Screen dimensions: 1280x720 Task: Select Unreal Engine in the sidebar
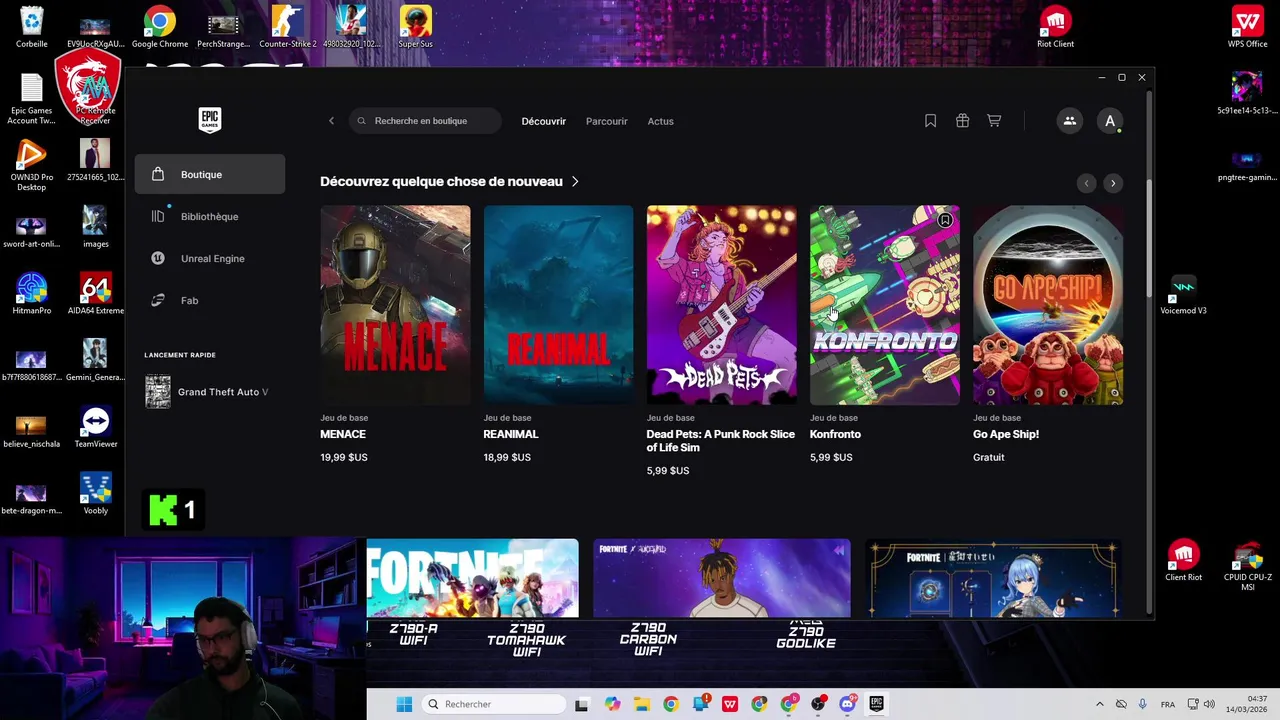point(210,258)
